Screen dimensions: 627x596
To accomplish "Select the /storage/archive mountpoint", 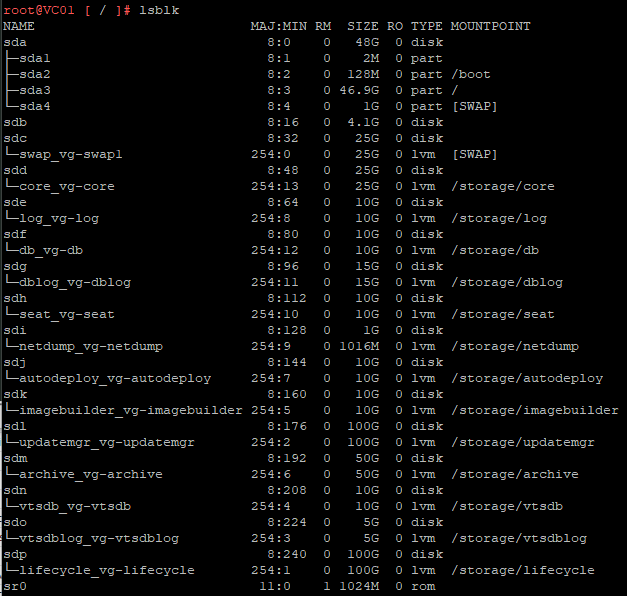I will coord(515,474).
